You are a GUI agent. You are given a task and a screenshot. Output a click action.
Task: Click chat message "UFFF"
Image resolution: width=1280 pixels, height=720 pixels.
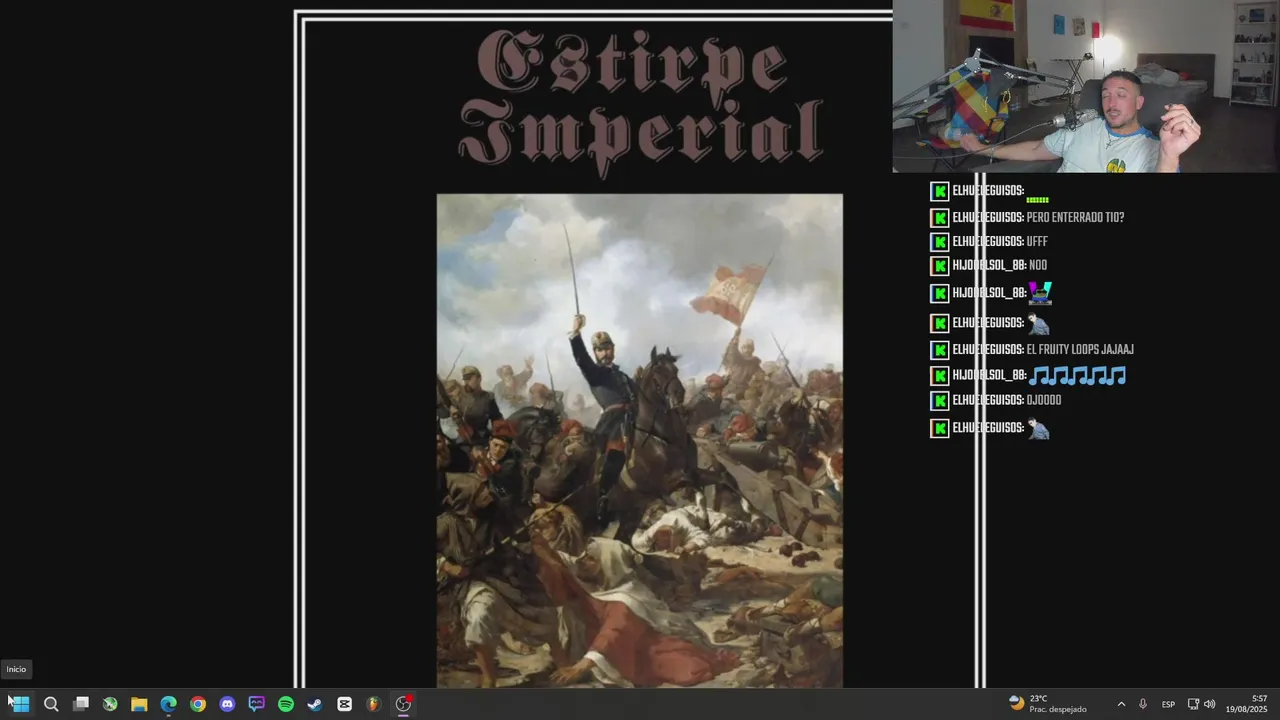pyautogui.click(x=1037, y=241)
